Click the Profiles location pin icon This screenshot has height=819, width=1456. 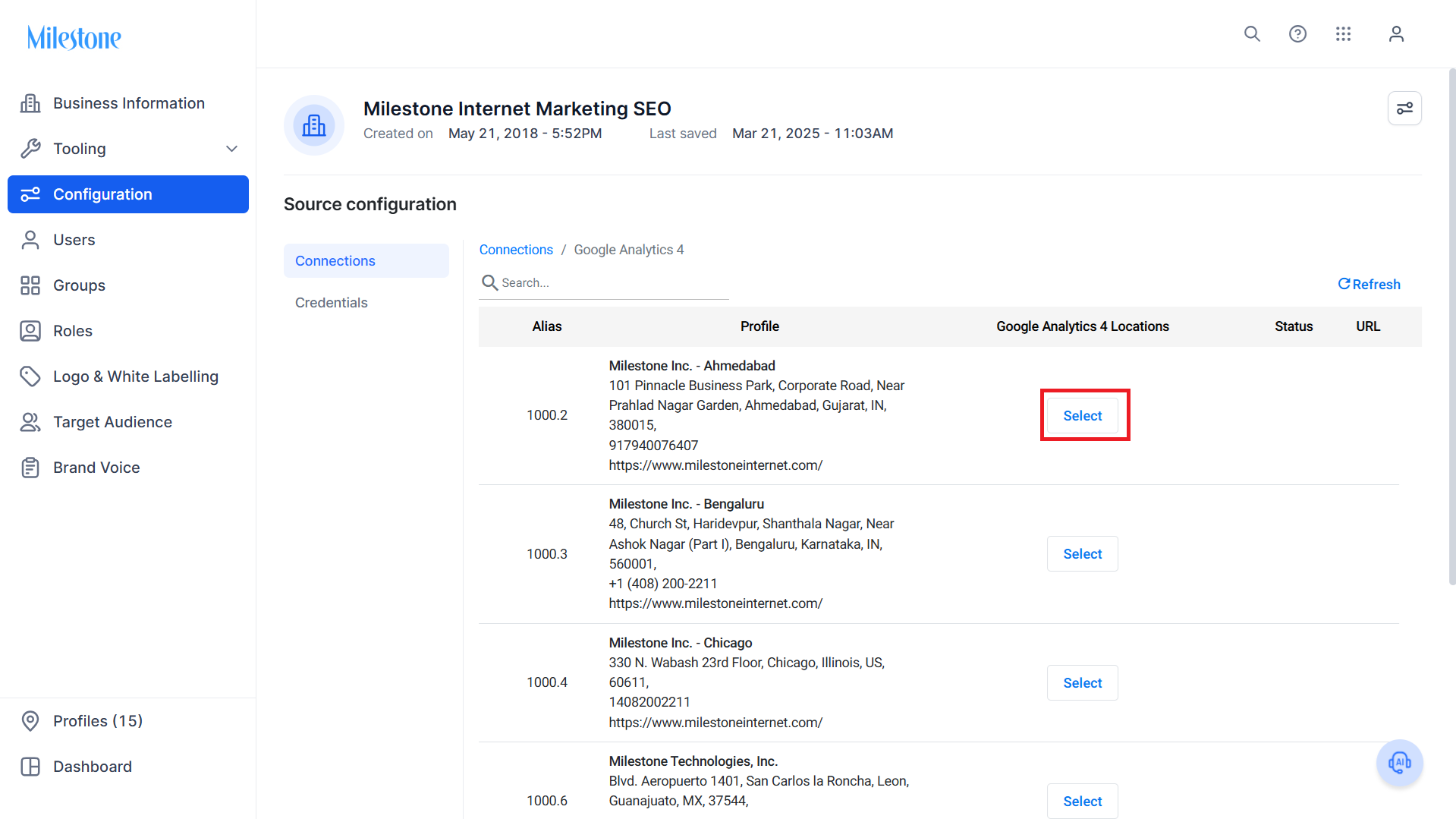tap(30, 721)
